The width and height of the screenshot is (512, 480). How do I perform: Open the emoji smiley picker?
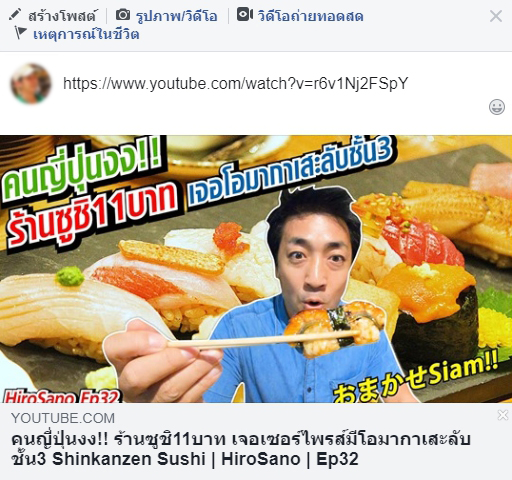(497, 107)
